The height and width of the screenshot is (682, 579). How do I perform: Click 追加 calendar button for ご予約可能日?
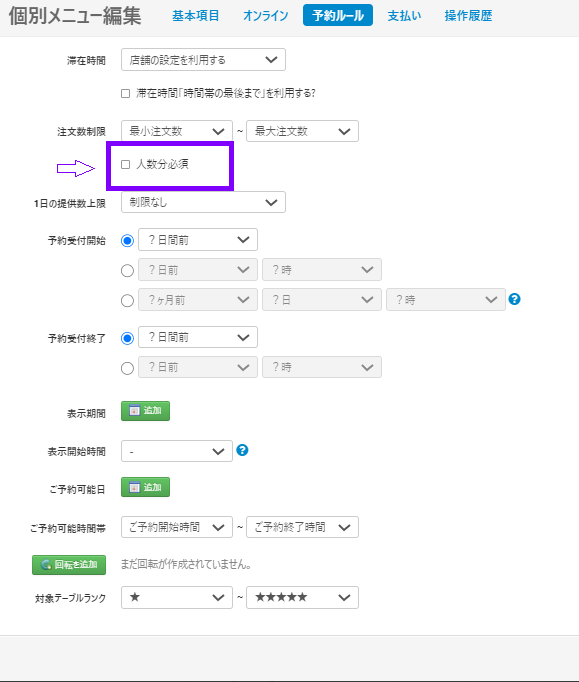click(145, 487)
